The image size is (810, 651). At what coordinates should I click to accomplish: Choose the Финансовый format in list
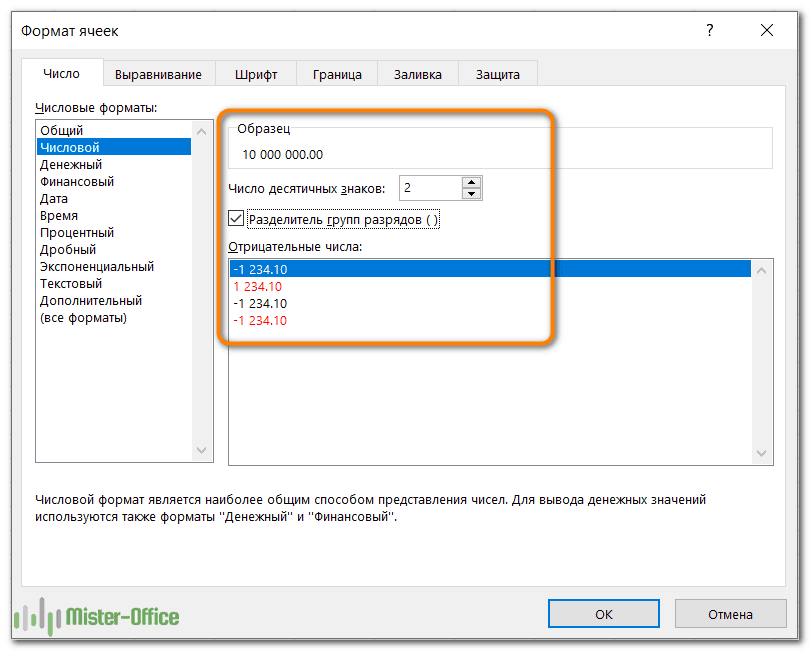click(x=77, y=182)
